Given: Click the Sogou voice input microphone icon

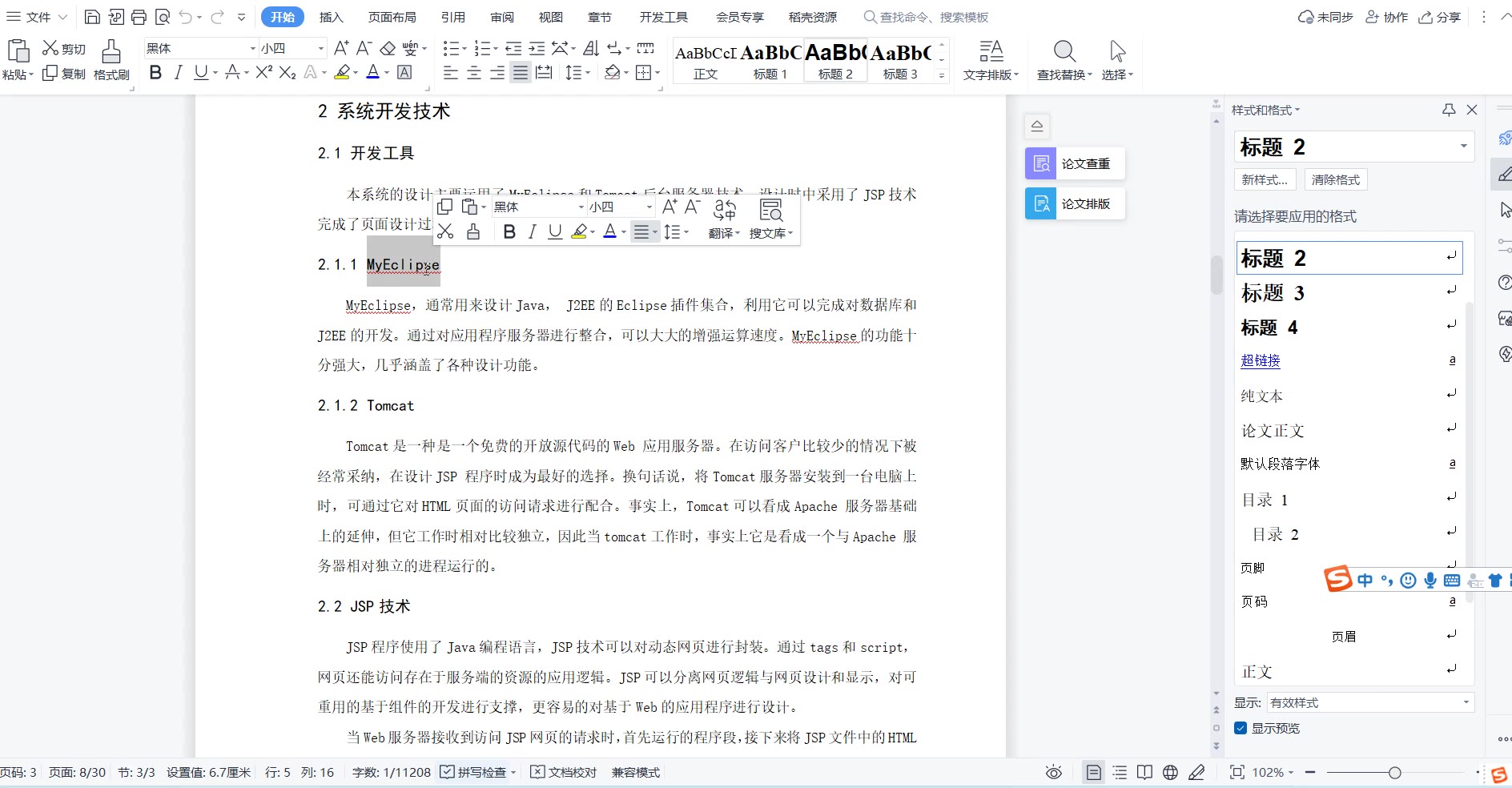Looking at the screenshot, I should pos(1430,580).
